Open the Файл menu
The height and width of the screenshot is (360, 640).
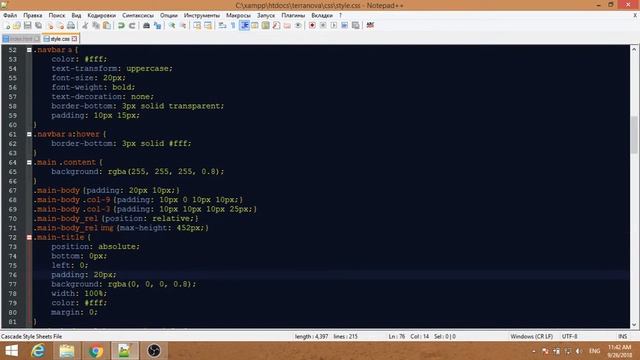10,15
